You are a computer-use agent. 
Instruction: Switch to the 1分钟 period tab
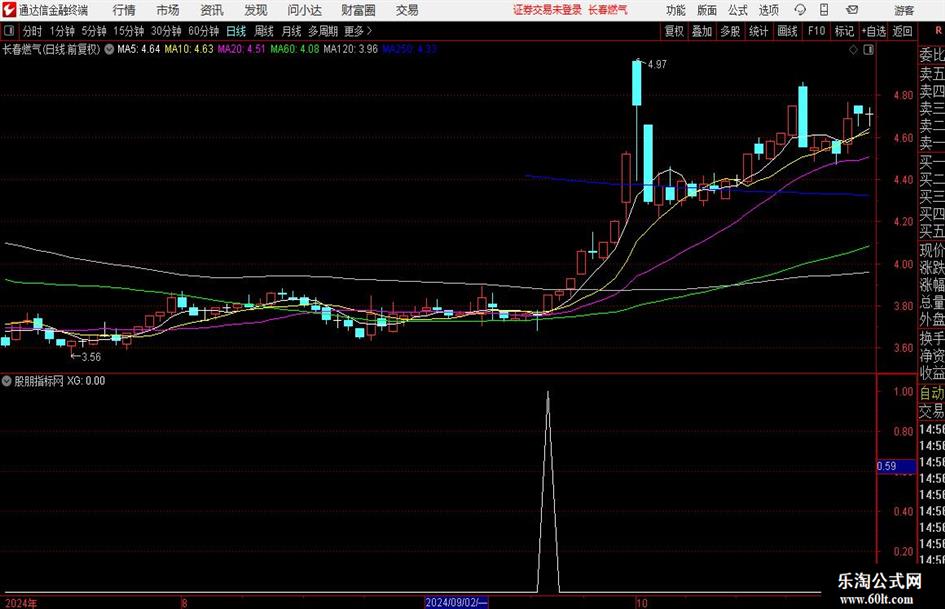coord(62,31)
